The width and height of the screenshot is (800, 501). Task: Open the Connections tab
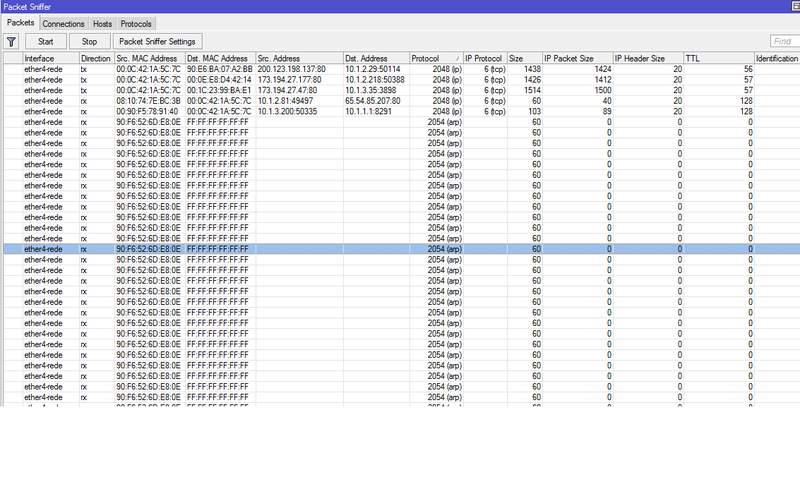tap(63, 24)
